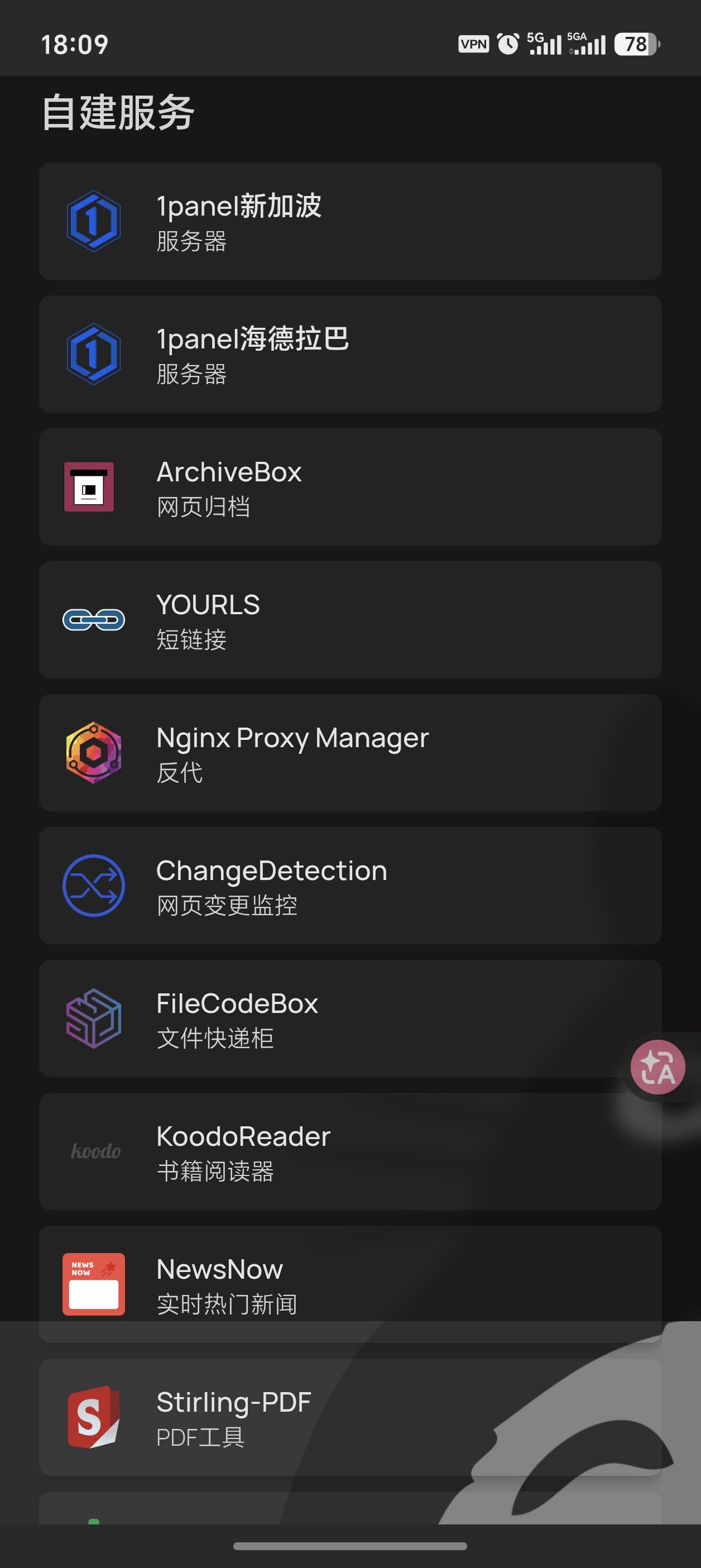Tap the VPN status bar indicator
Image resolution: width=701 pixels, height=1568 pixels.
(473, 44)
